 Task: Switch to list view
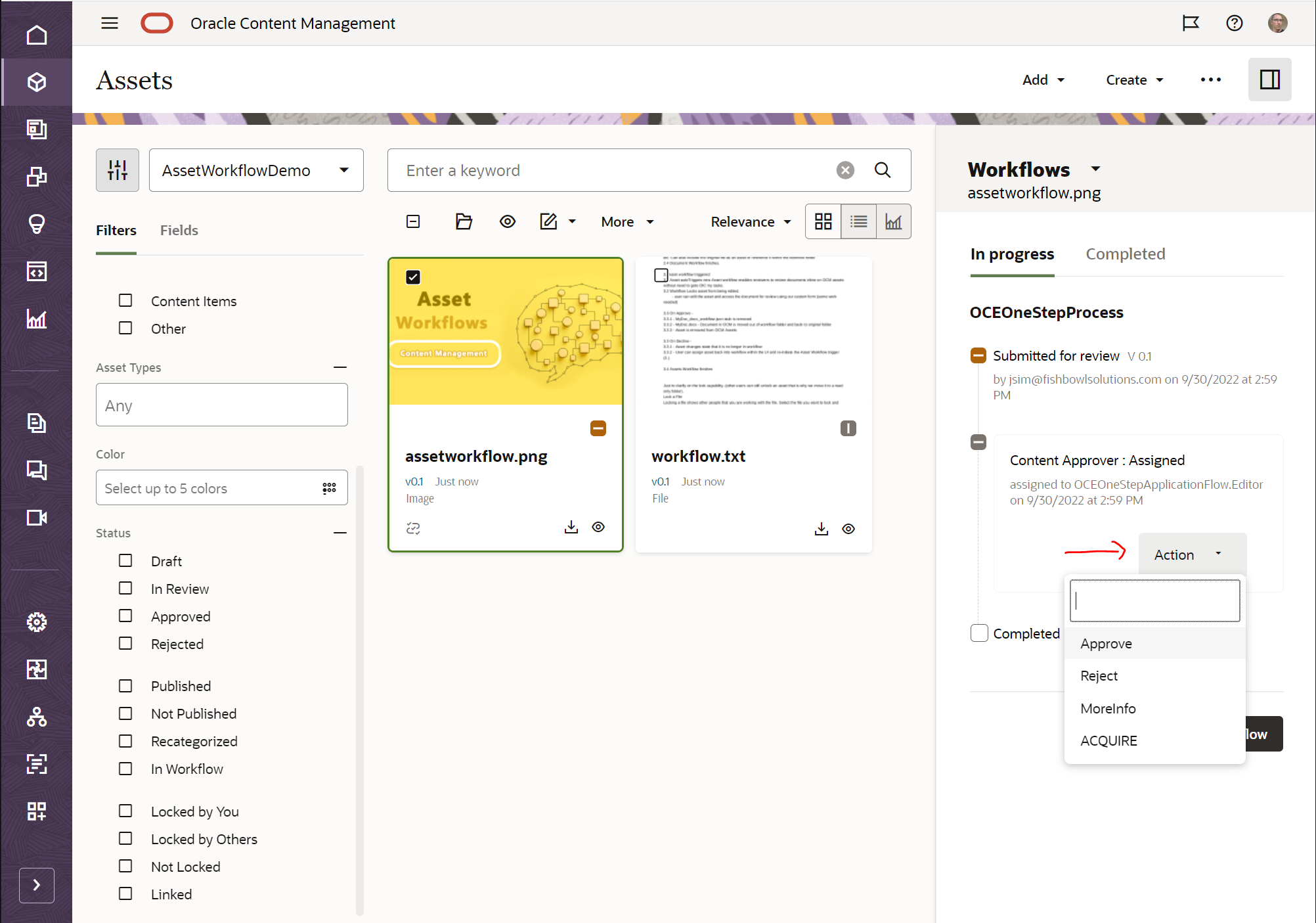858,221
